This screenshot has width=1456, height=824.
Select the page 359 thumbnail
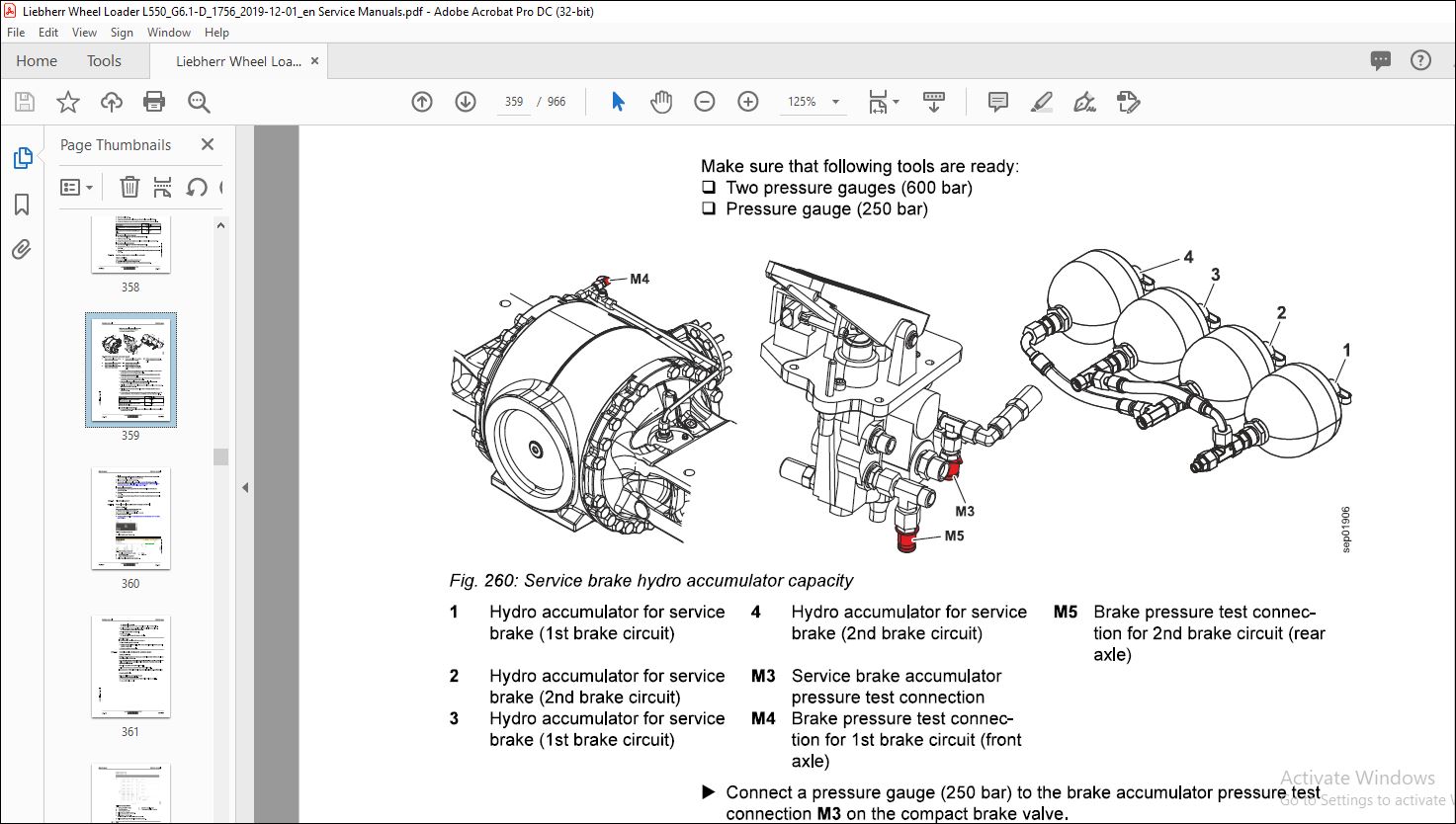(x=130, y=370)
